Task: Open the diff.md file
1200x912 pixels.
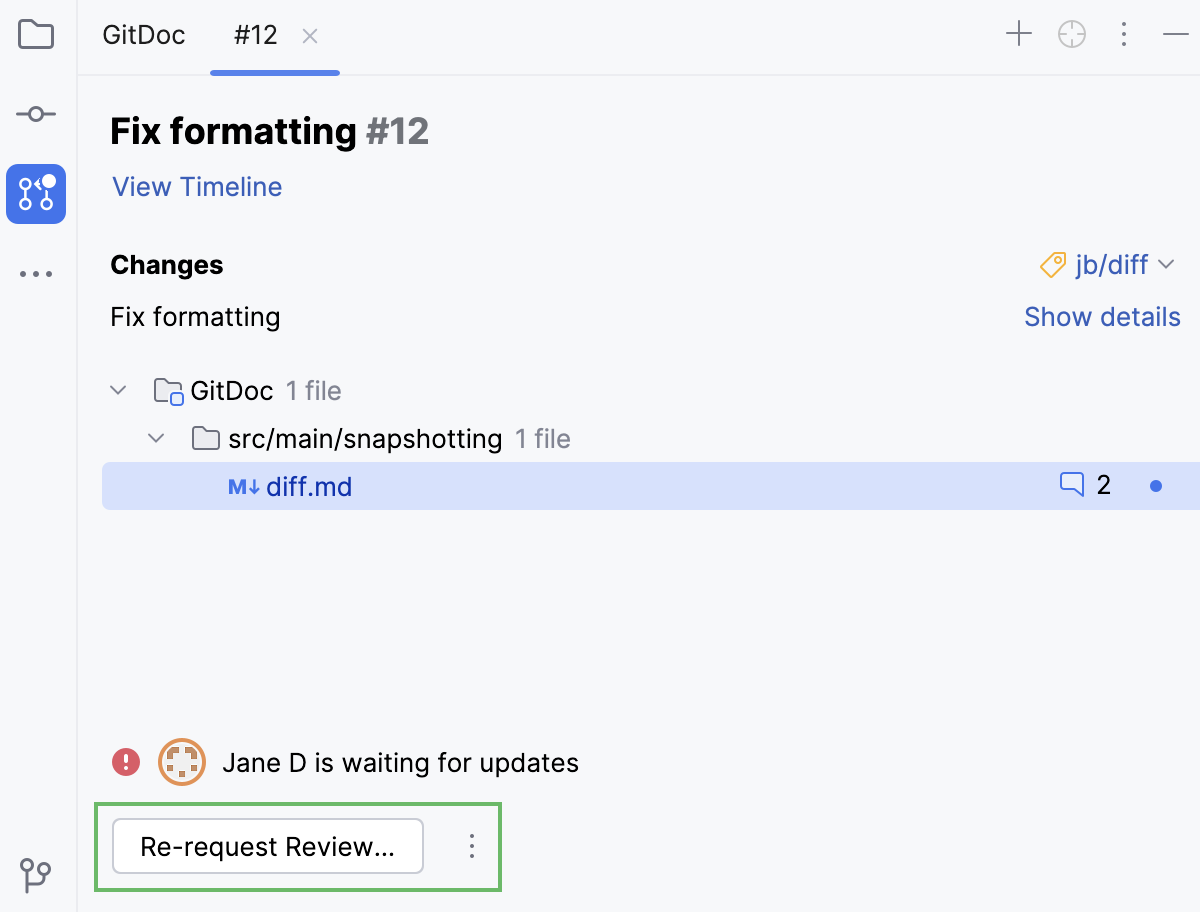Action: (309, 487)
